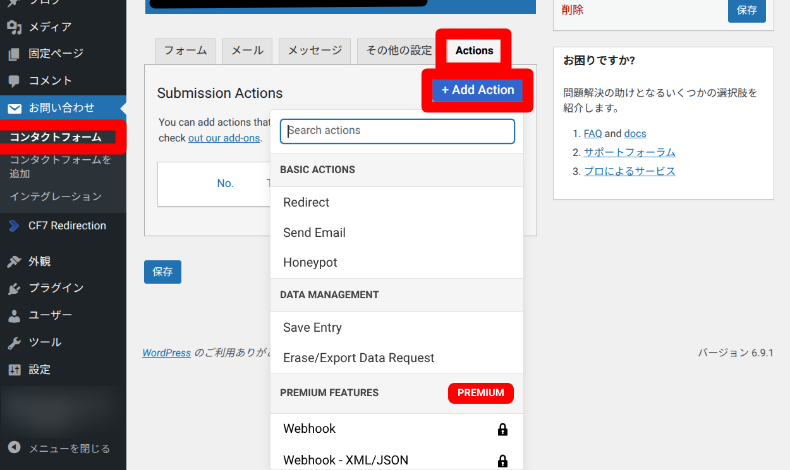Click the PREMIUM FEATURES section label
790x470 pixels.
(x=330, y=393)
